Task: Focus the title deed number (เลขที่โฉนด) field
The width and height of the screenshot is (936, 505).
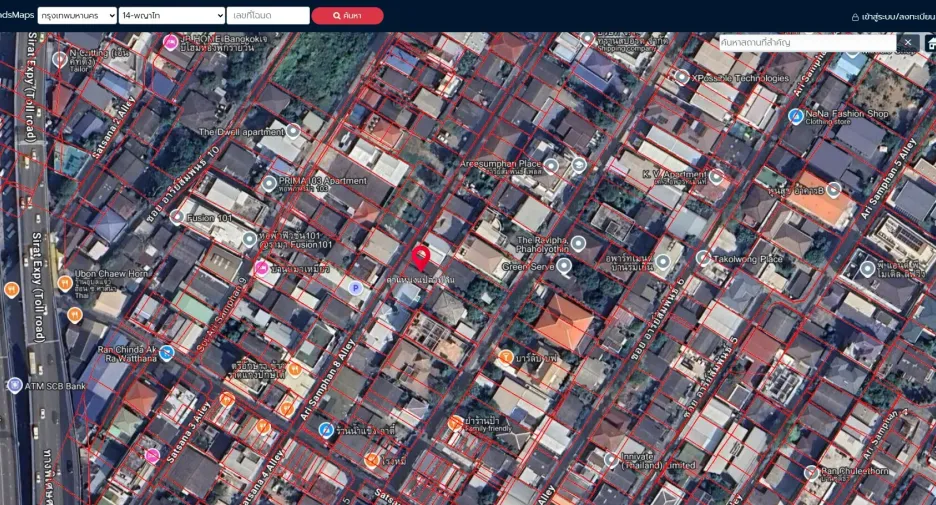Action: (x=268, y=16)
